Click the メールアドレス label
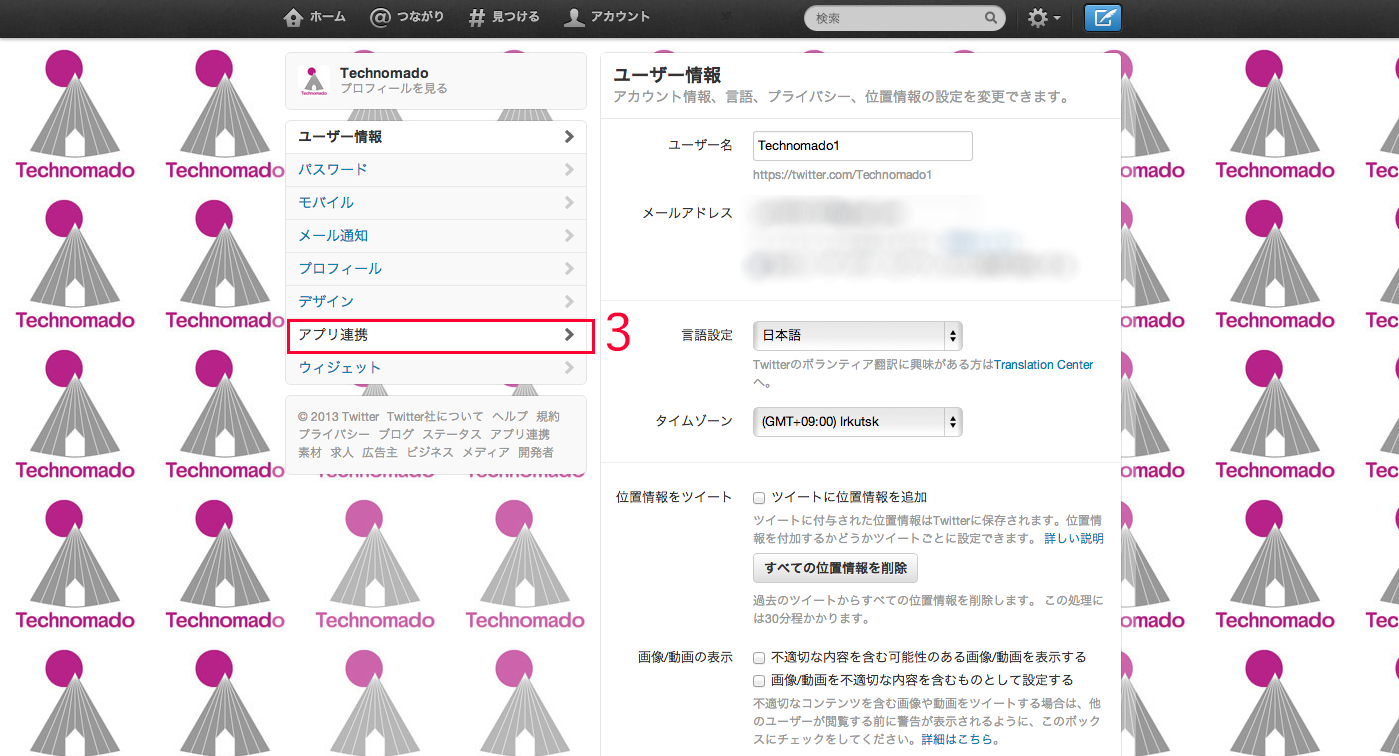 687,213
